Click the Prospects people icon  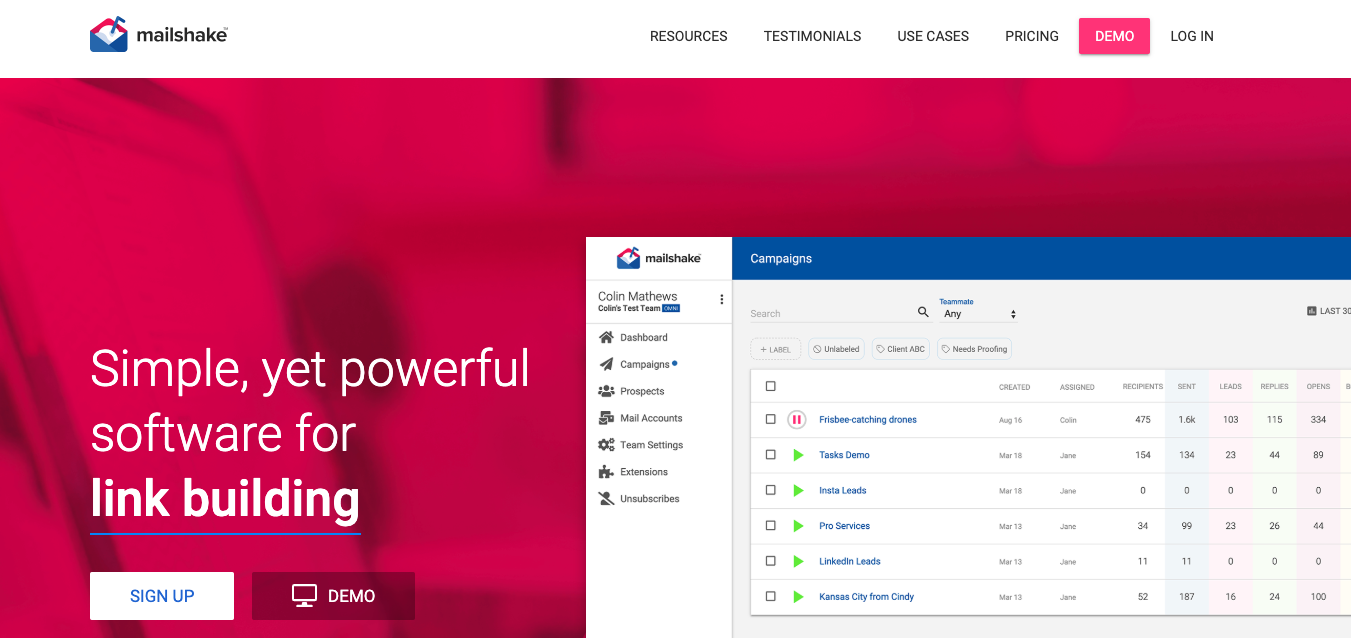click(x=606, y=392)
